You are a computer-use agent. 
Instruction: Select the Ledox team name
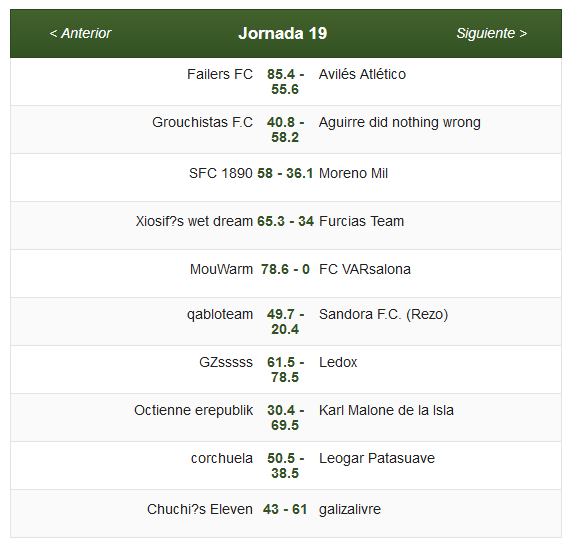[338, 362]
